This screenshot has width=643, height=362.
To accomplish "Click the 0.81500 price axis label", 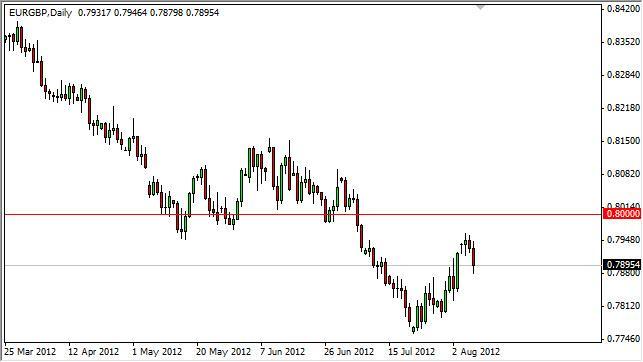I will (623, 141).
